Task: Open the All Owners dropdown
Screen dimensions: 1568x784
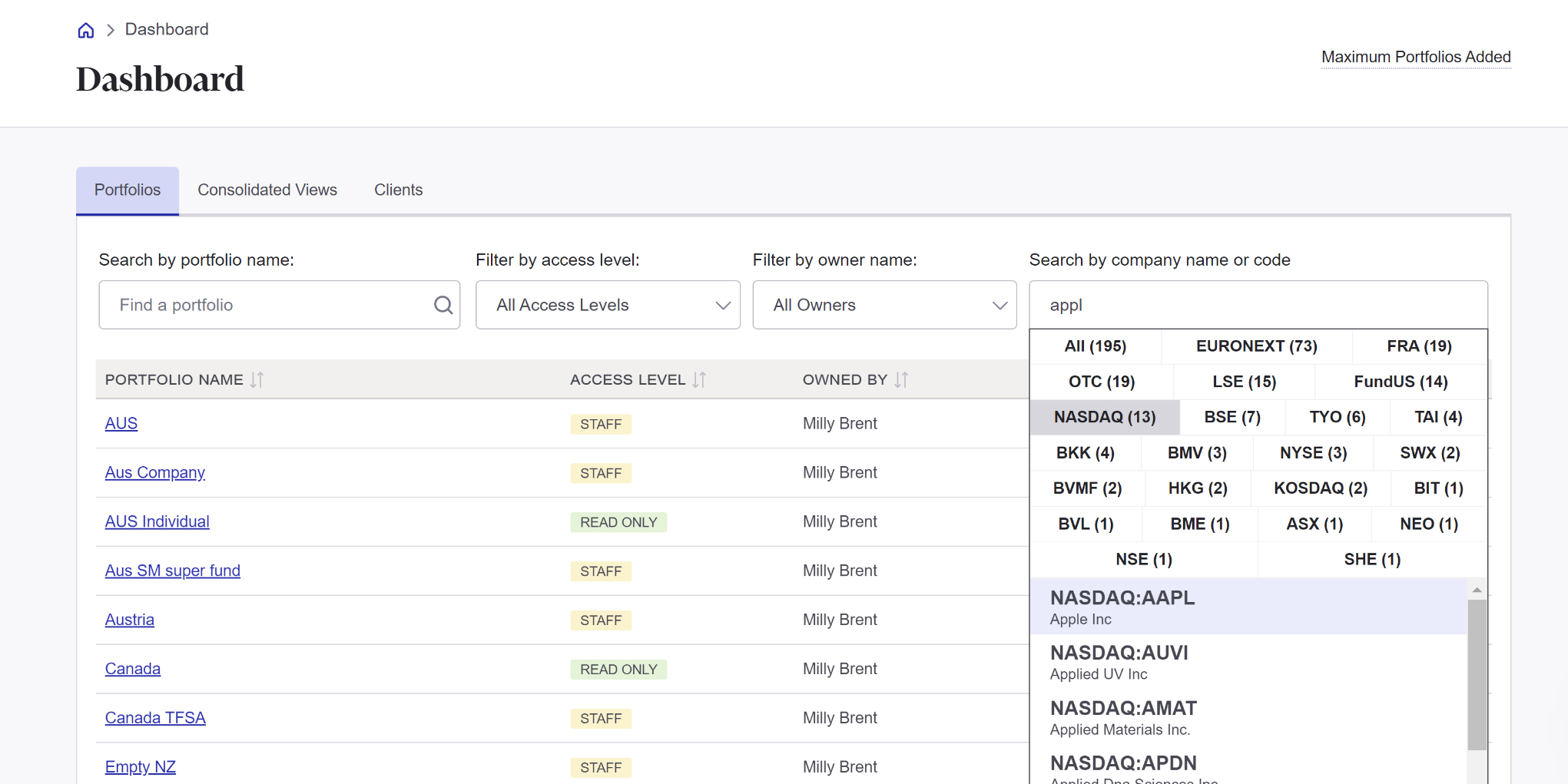Action: tap(884, 305)
